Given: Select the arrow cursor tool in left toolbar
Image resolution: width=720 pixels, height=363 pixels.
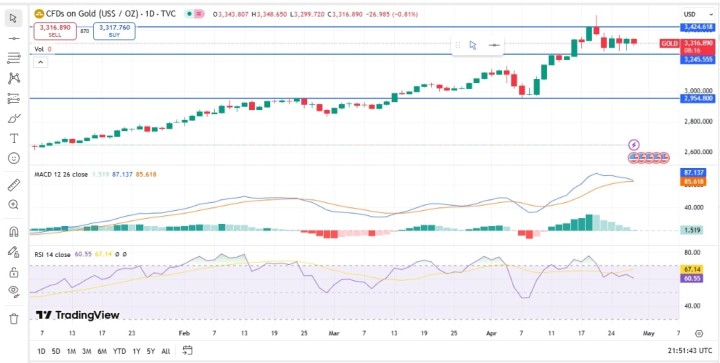Looking at the screenshot, I should pos(14,18).
